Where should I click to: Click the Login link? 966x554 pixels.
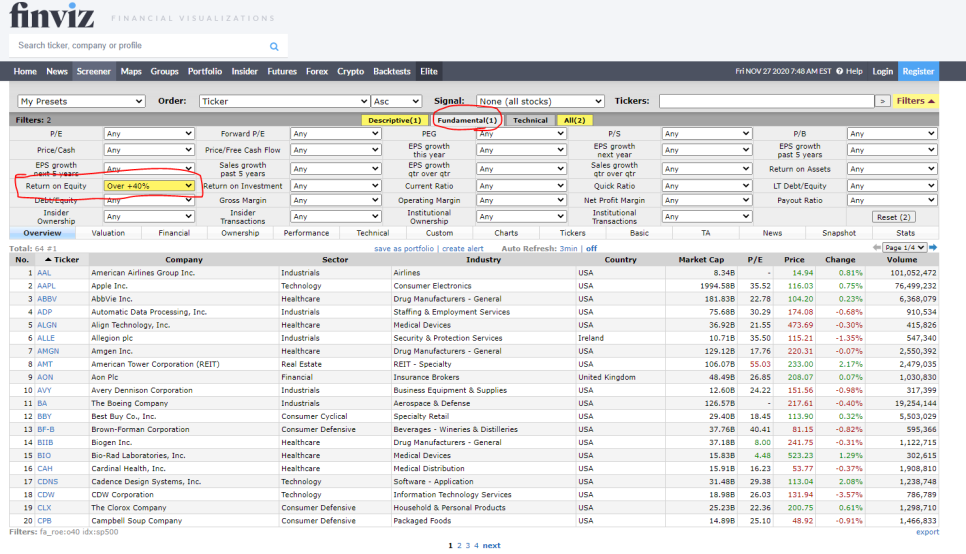point(882,71)
